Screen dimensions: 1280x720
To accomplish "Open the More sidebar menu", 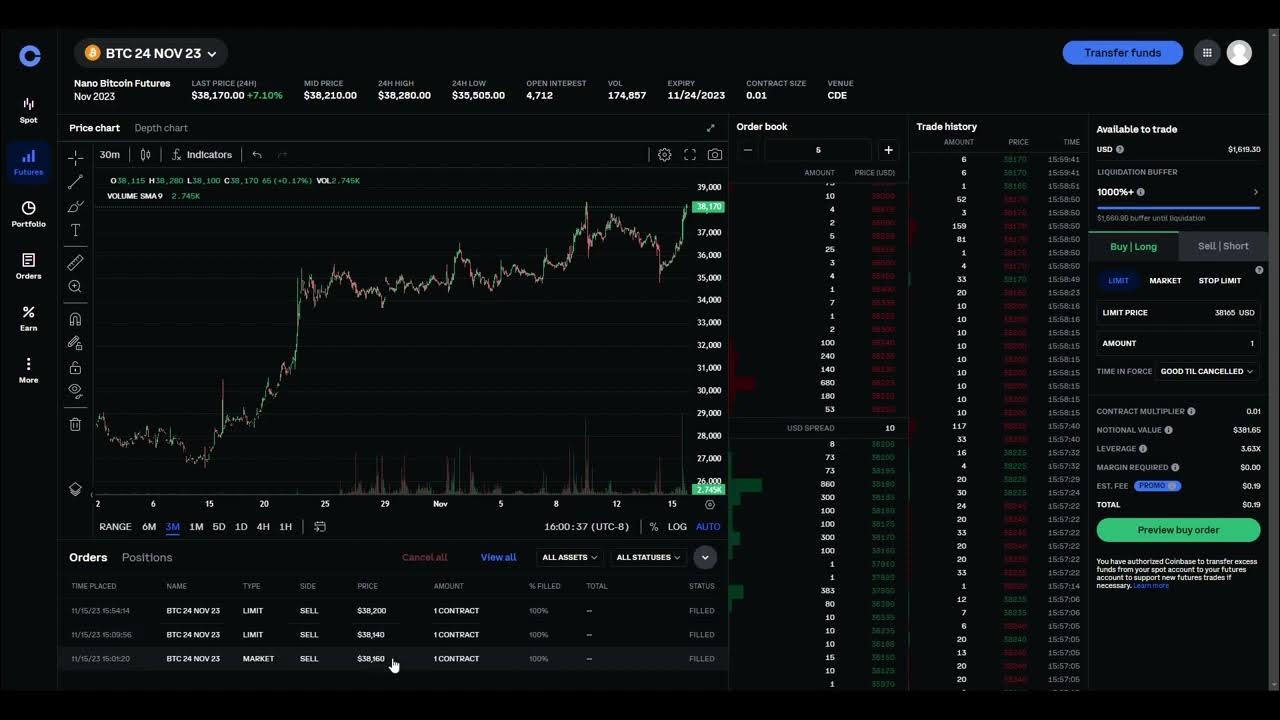I will [x=28, y=370].
